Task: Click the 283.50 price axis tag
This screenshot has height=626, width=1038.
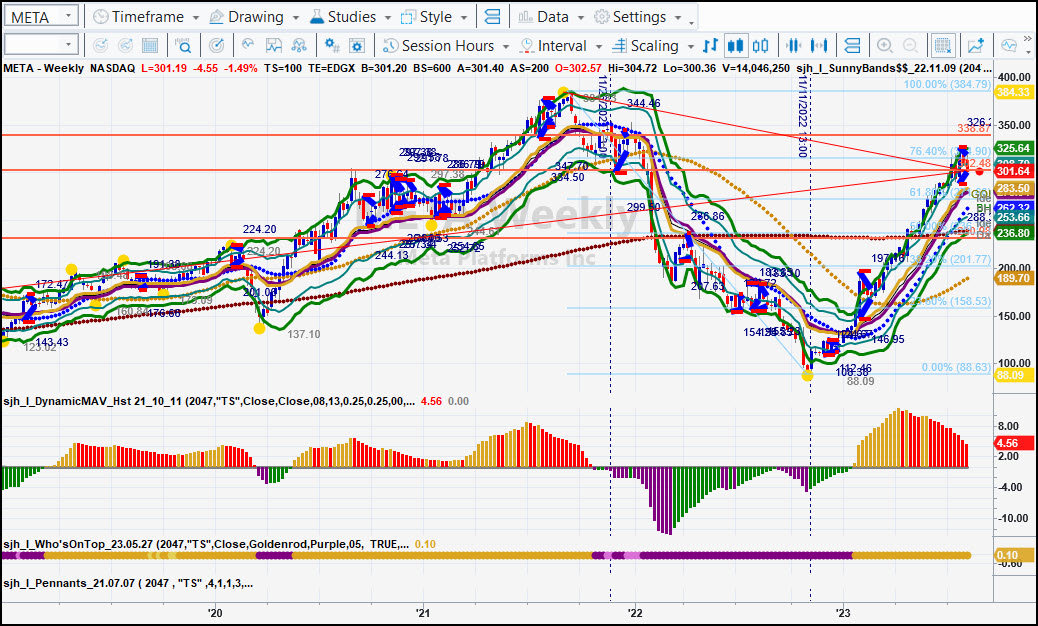Action: [1014, 189]
